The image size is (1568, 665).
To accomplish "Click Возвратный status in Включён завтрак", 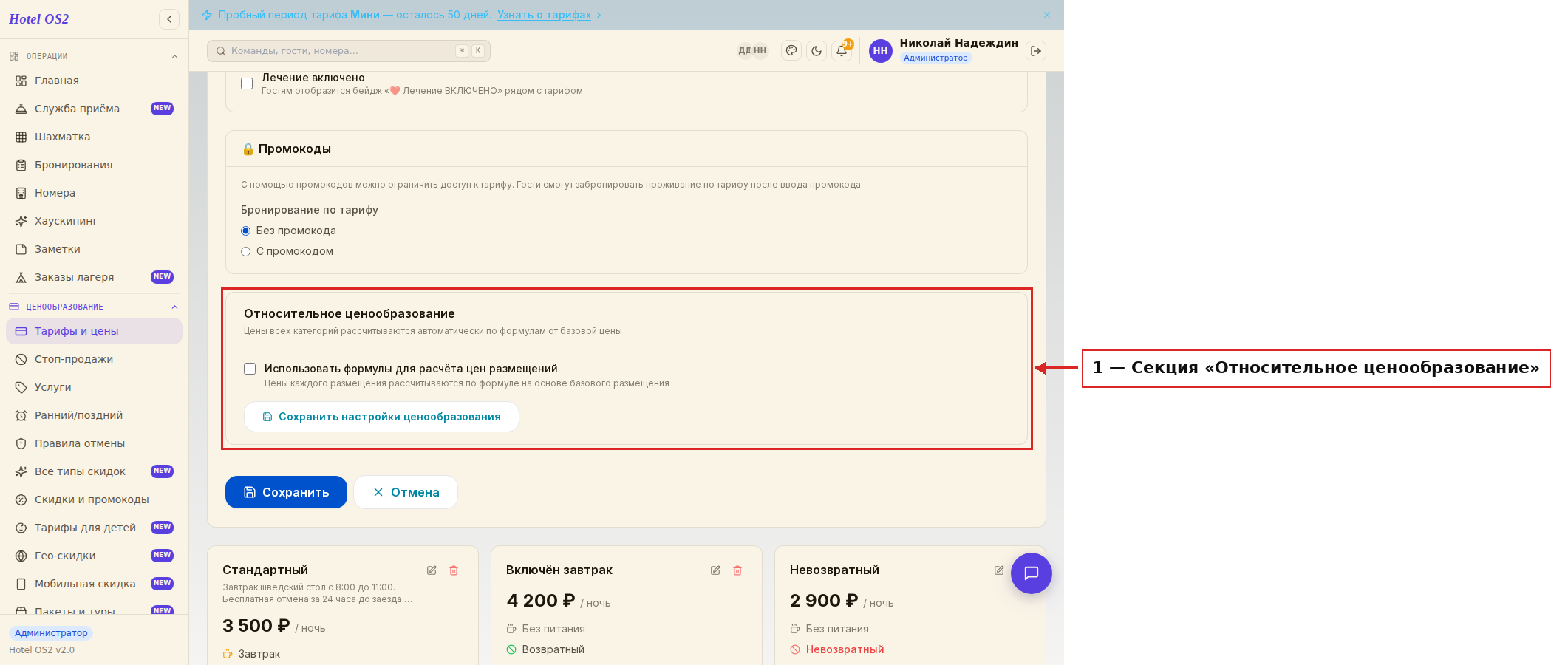I will pos(553,649).
